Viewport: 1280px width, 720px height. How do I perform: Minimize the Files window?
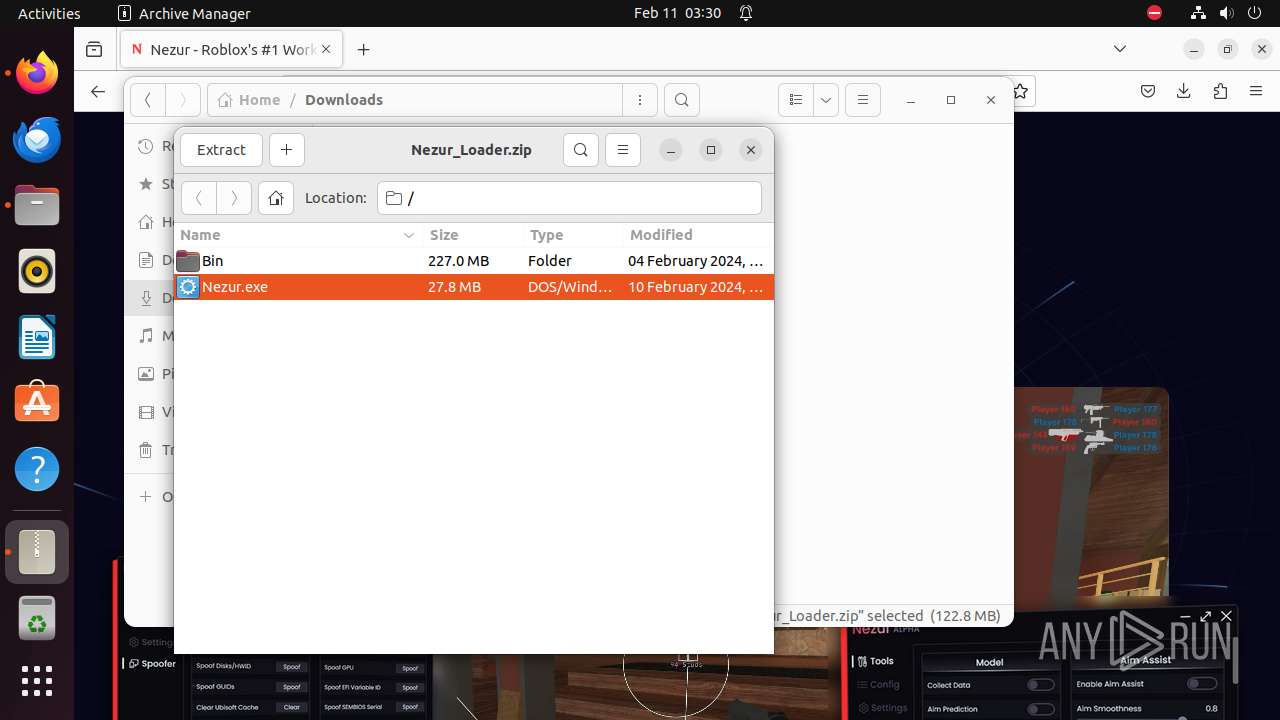tap(911, 100)
